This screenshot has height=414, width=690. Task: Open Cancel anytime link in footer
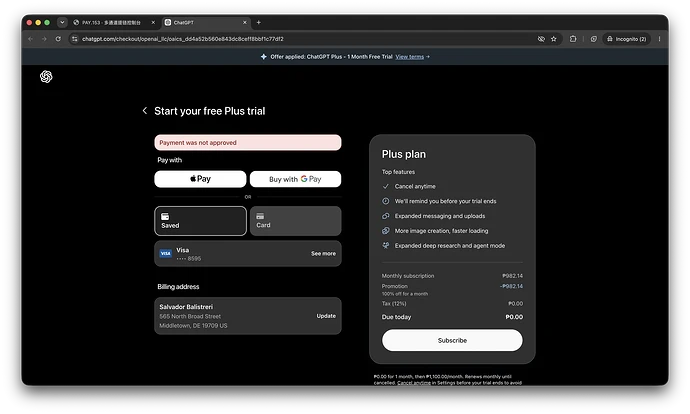click(414, 383)
